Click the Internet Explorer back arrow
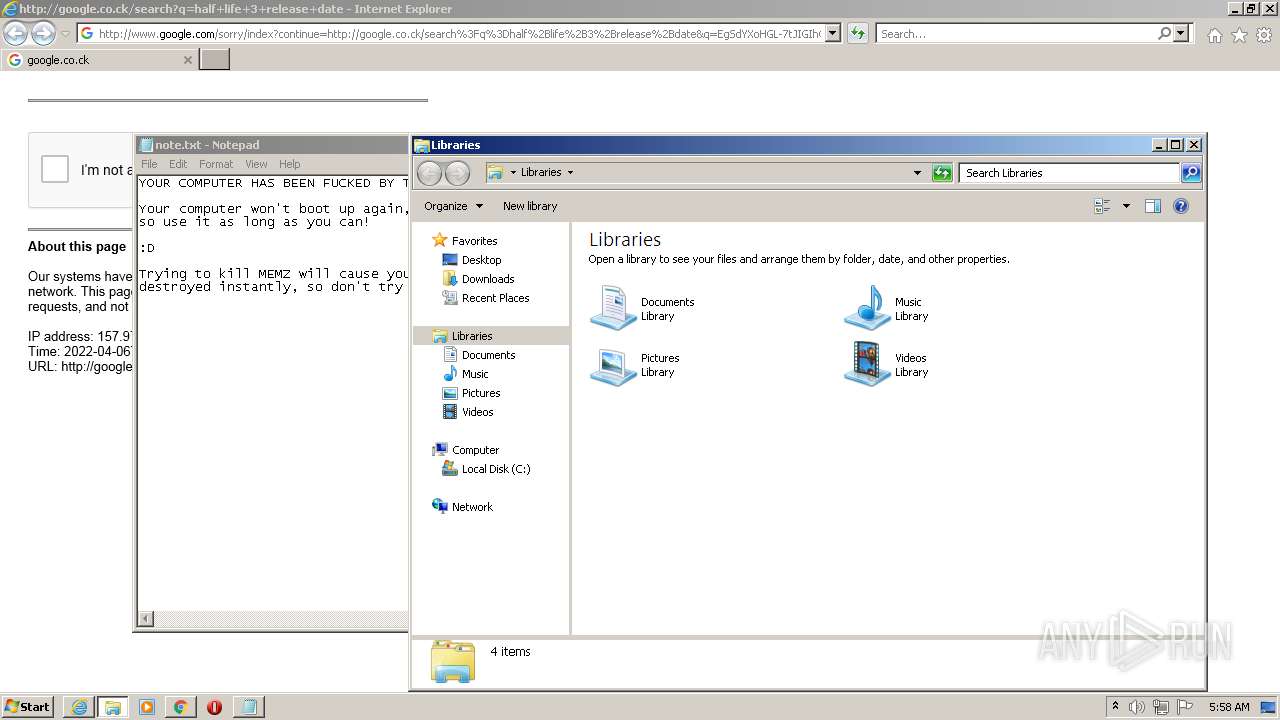 15,34
